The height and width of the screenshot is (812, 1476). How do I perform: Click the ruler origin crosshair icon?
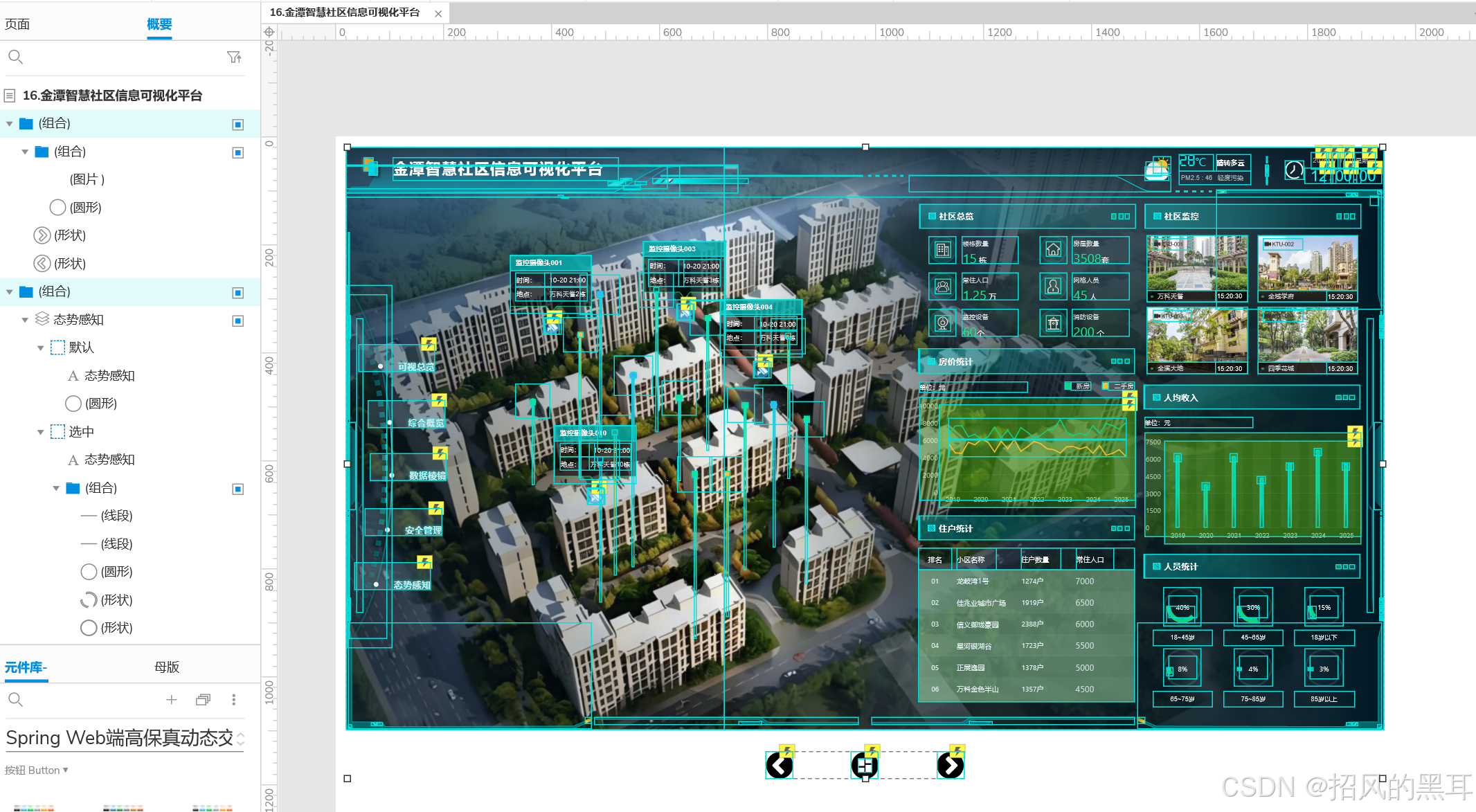[269, 32]
